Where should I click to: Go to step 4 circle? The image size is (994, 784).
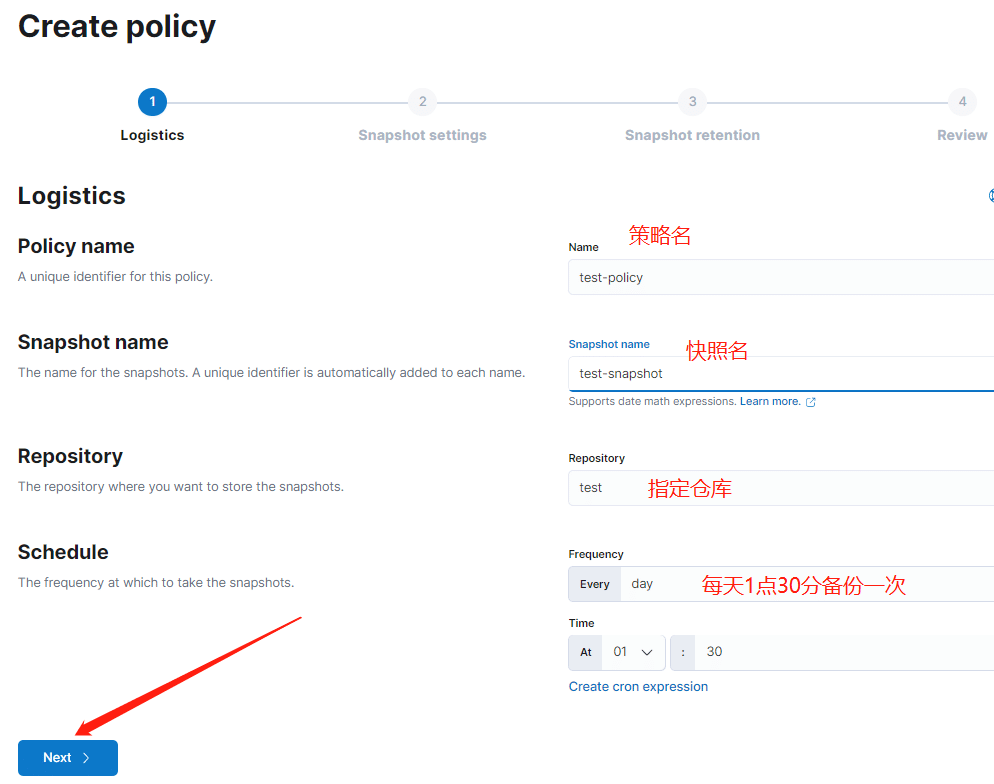click(962, 102)
